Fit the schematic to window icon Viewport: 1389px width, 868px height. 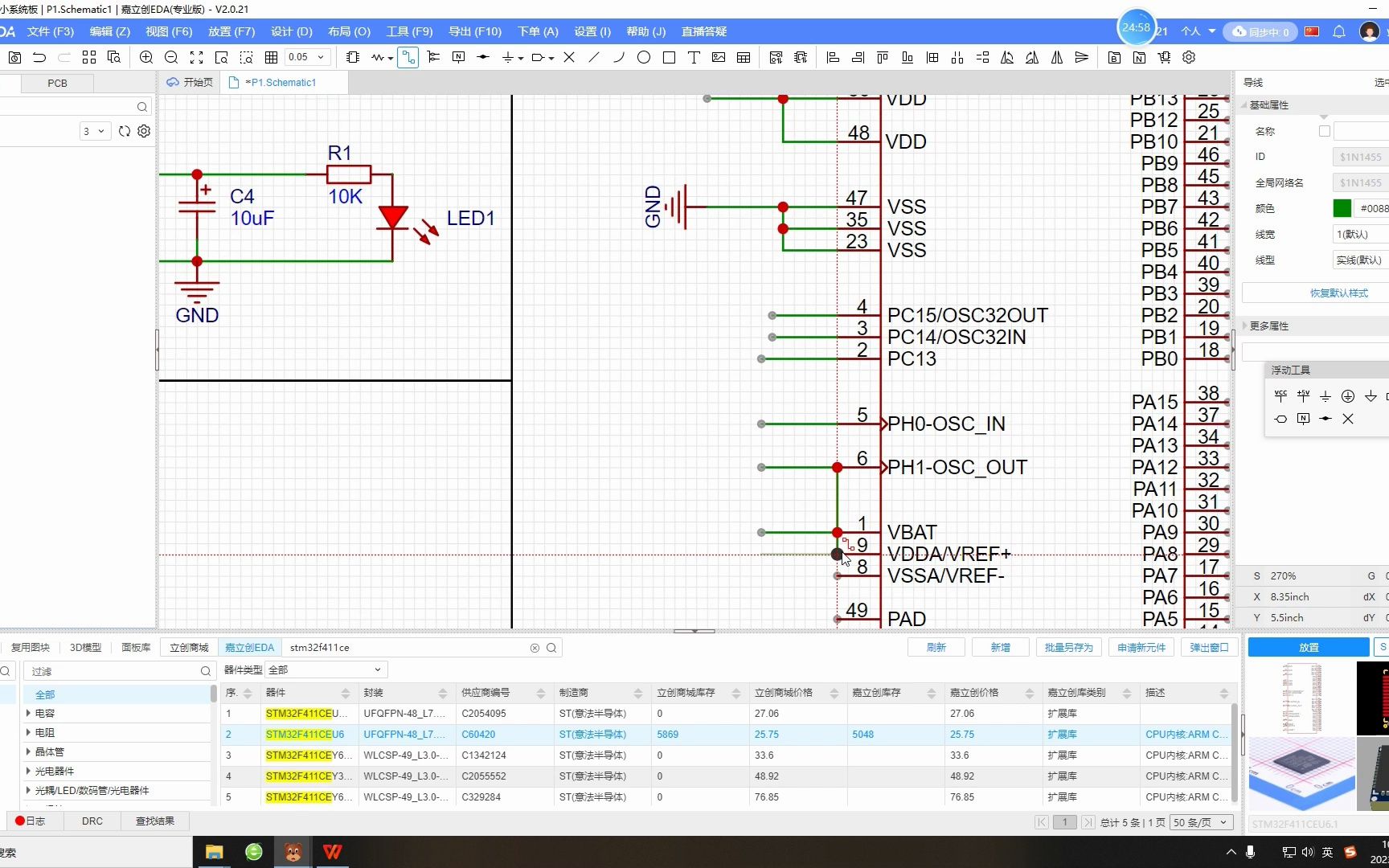tap(196, 57)
